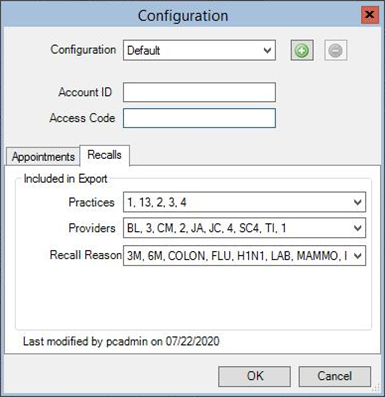Expand the Providers dropdown list
The image size is (385, 397).
(244, 228)
